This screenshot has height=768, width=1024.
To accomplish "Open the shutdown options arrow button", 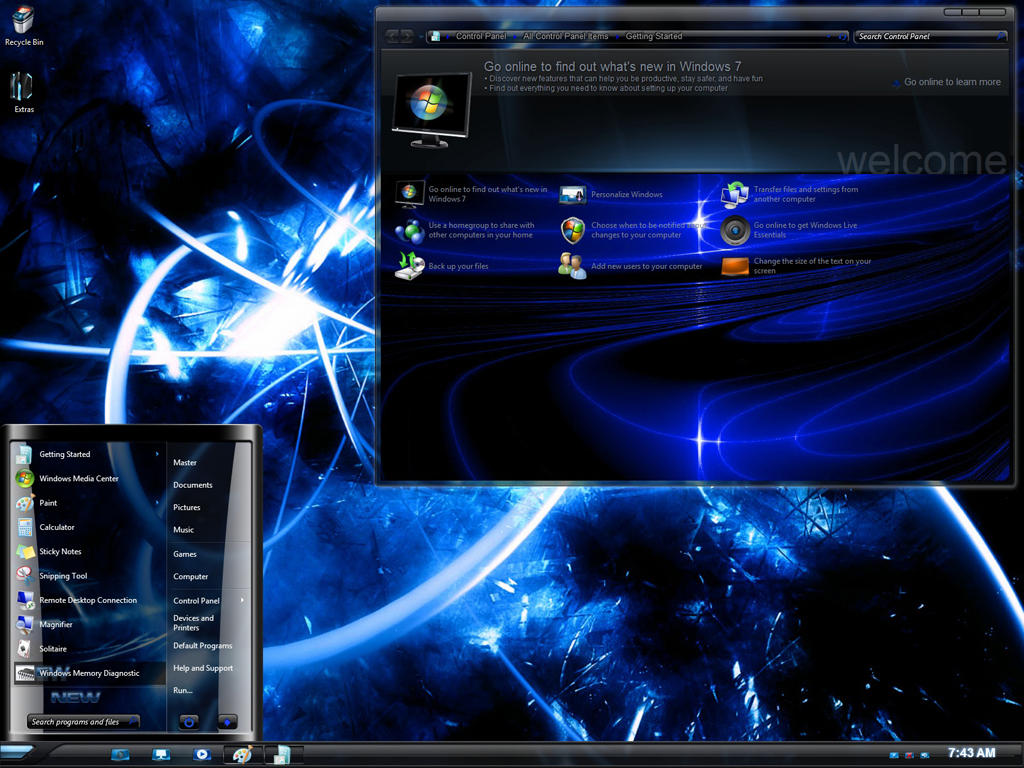I will (227, 722).
